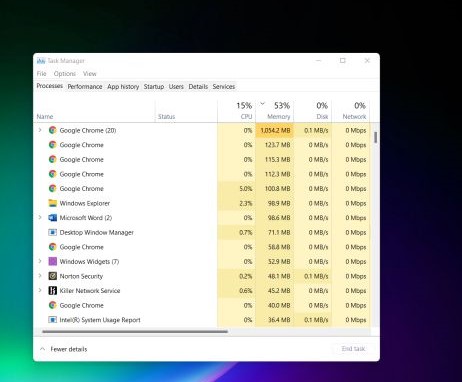Click the vertical scrollbar thumb

[x=375, y=137]
